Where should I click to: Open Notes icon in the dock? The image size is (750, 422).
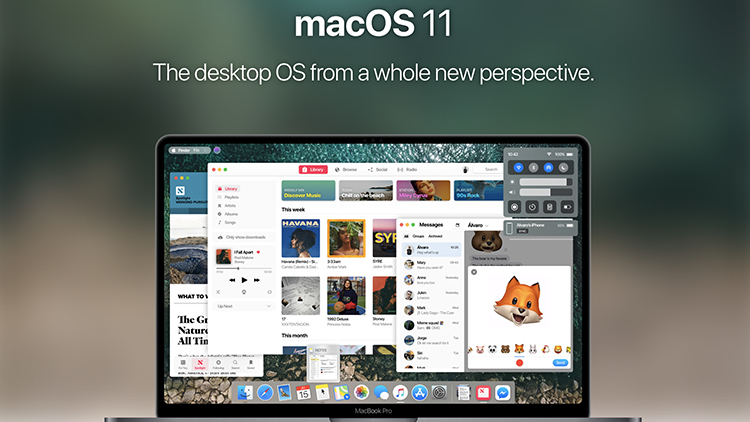[x=323, y=392]
